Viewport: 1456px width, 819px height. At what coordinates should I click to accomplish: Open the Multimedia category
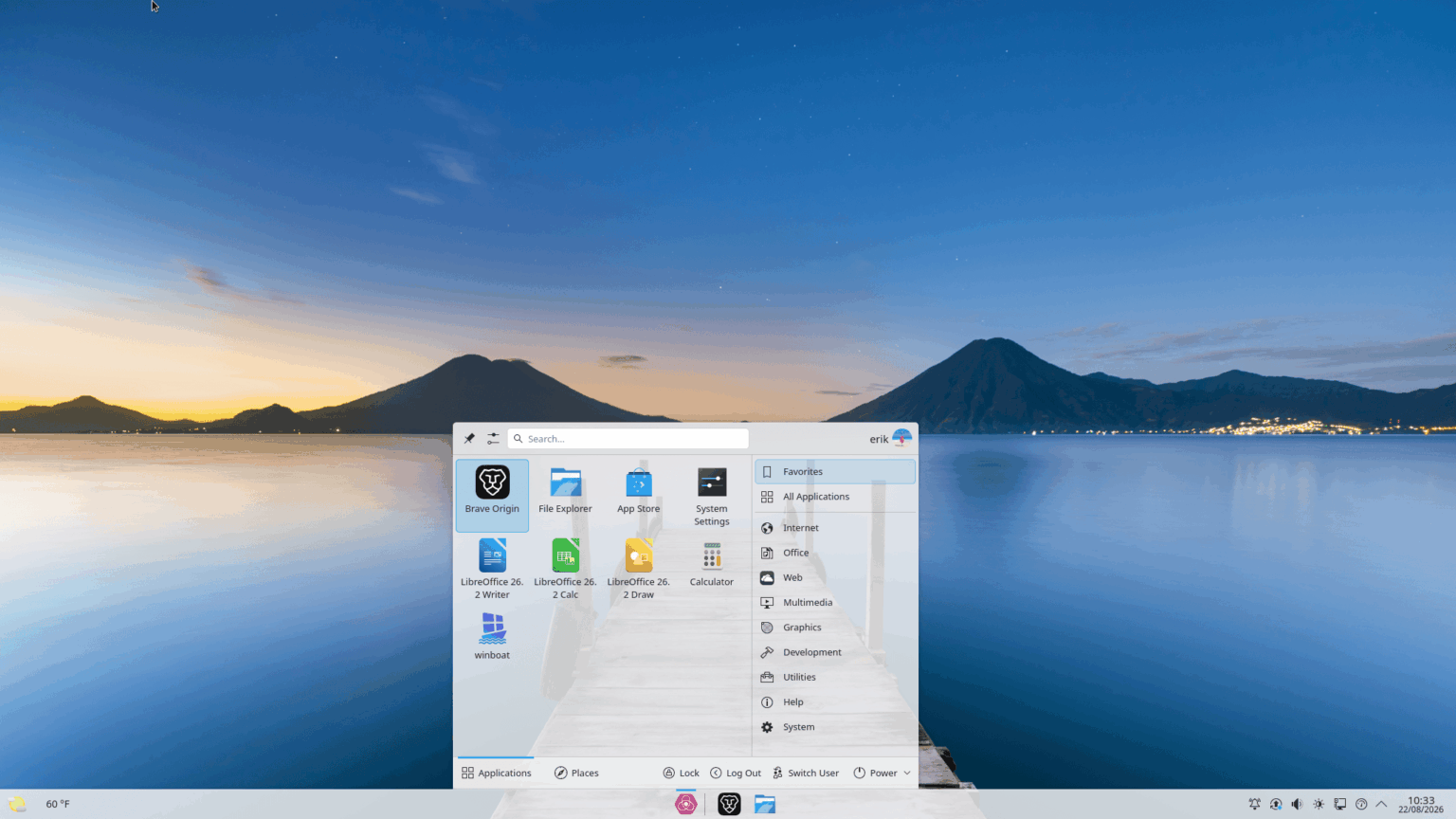click(x=835, y=603)
